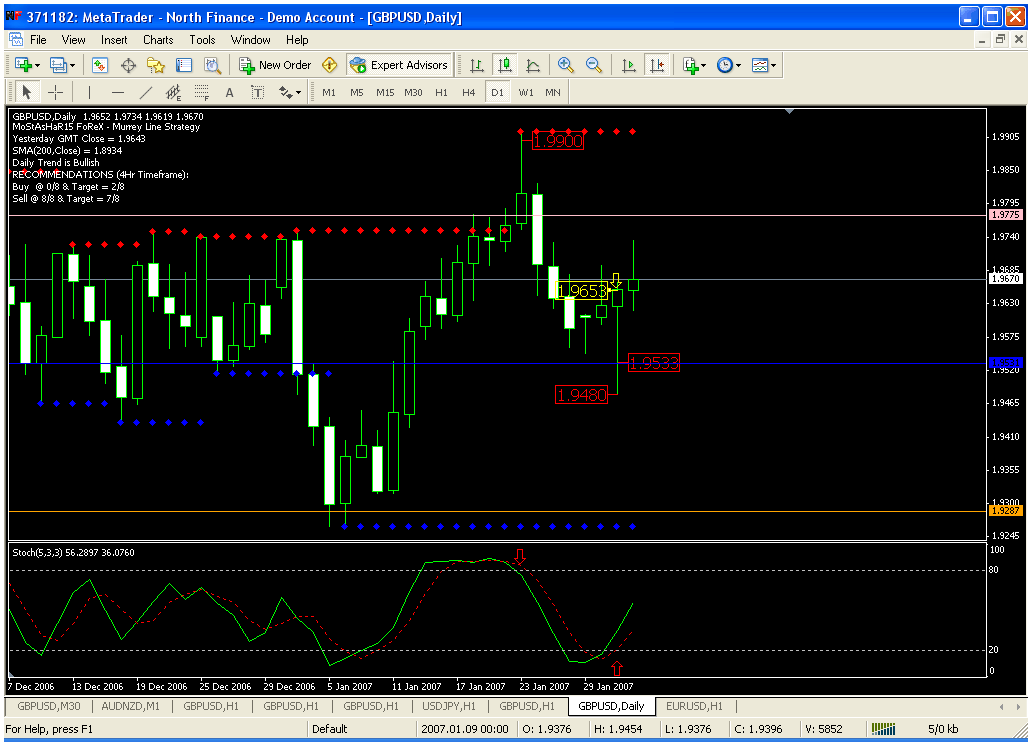Viewport: 1032px width, 742px height.
Task: Open the new chart dropdown arrow
Action: 37,65
